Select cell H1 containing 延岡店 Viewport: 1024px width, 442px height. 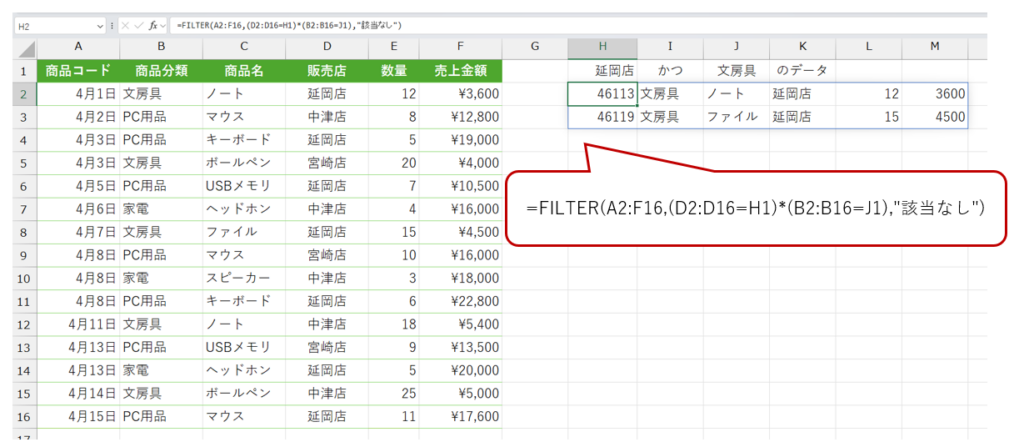click(x=602, y=71)
